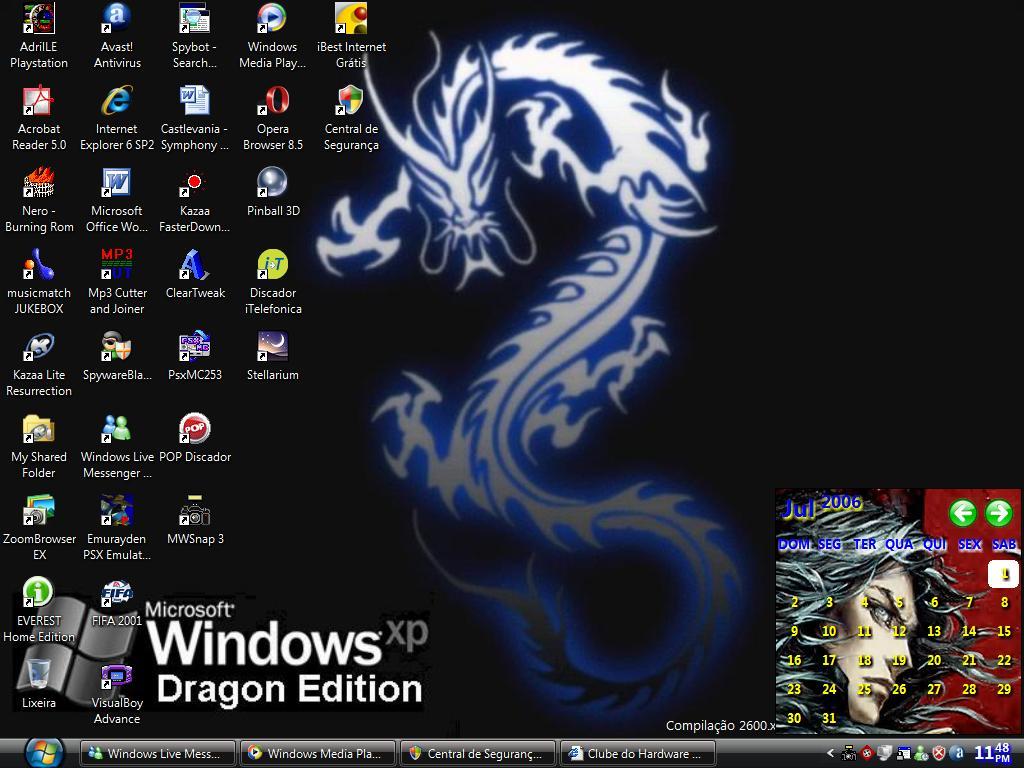Select day 20 in calendar widget
This screenshot has height=768, width=1024.
934,660
